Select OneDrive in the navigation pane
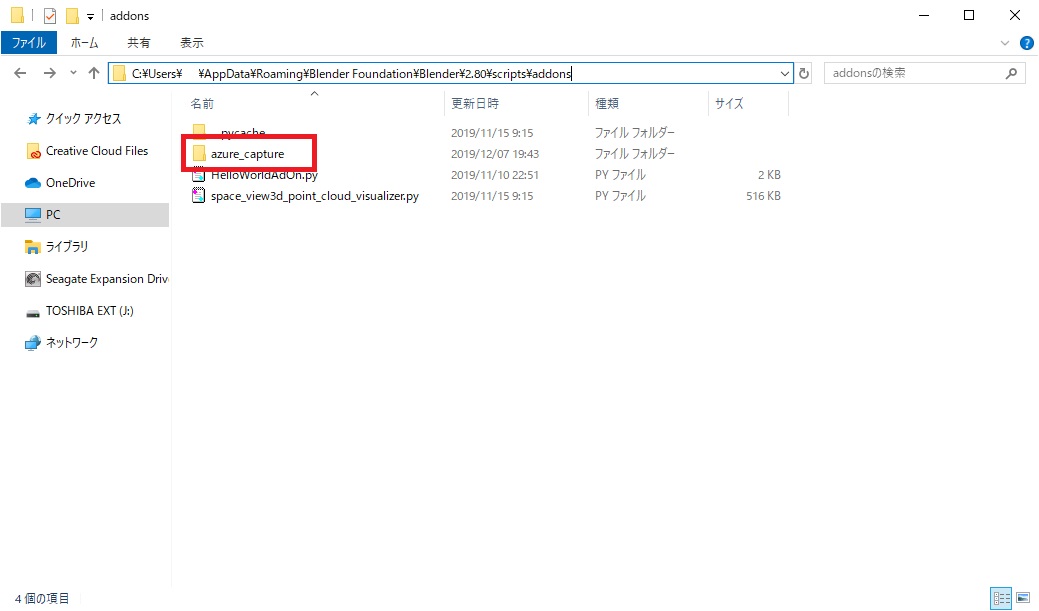 [x=70, y=183]
